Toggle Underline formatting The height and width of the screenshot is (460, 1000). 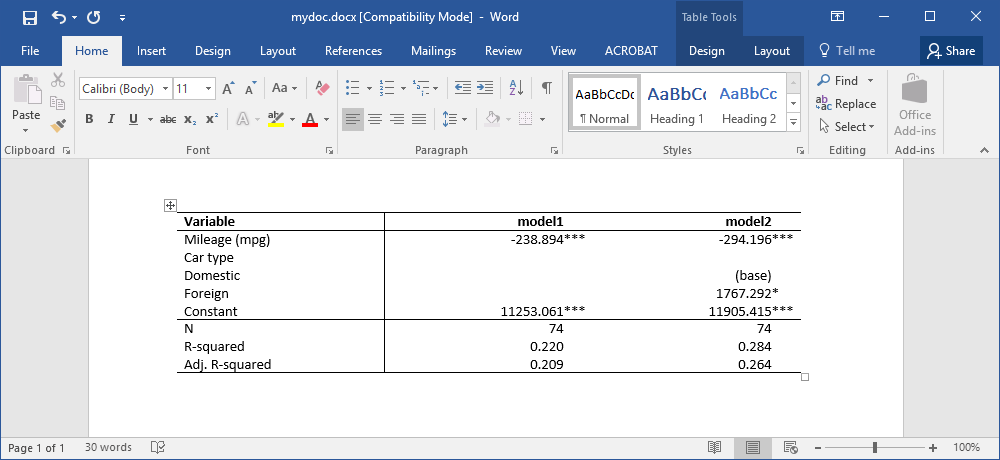pyautogui.click(x=133, y=119)
